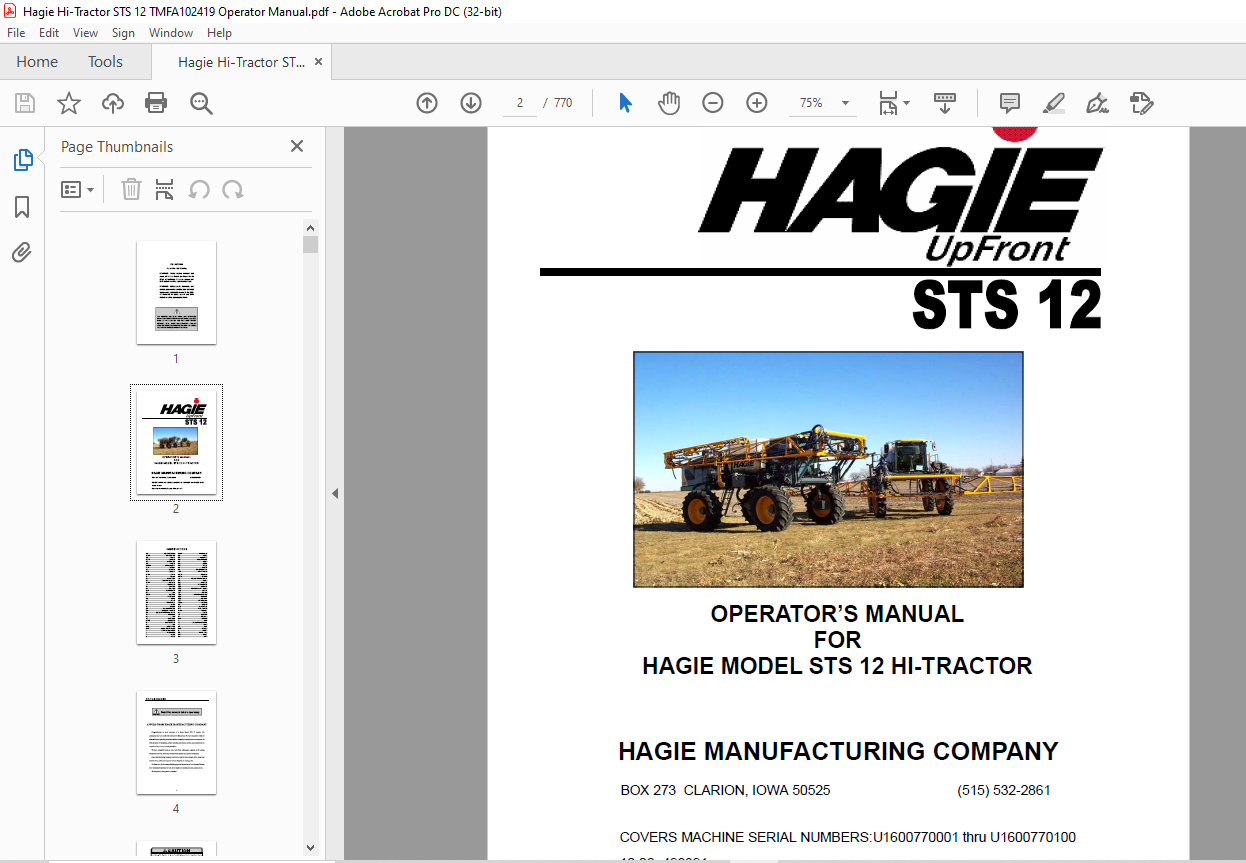This screenshot has width=1246, height=863.
Task: Click the page number input field
Action: tap(519, 103)
